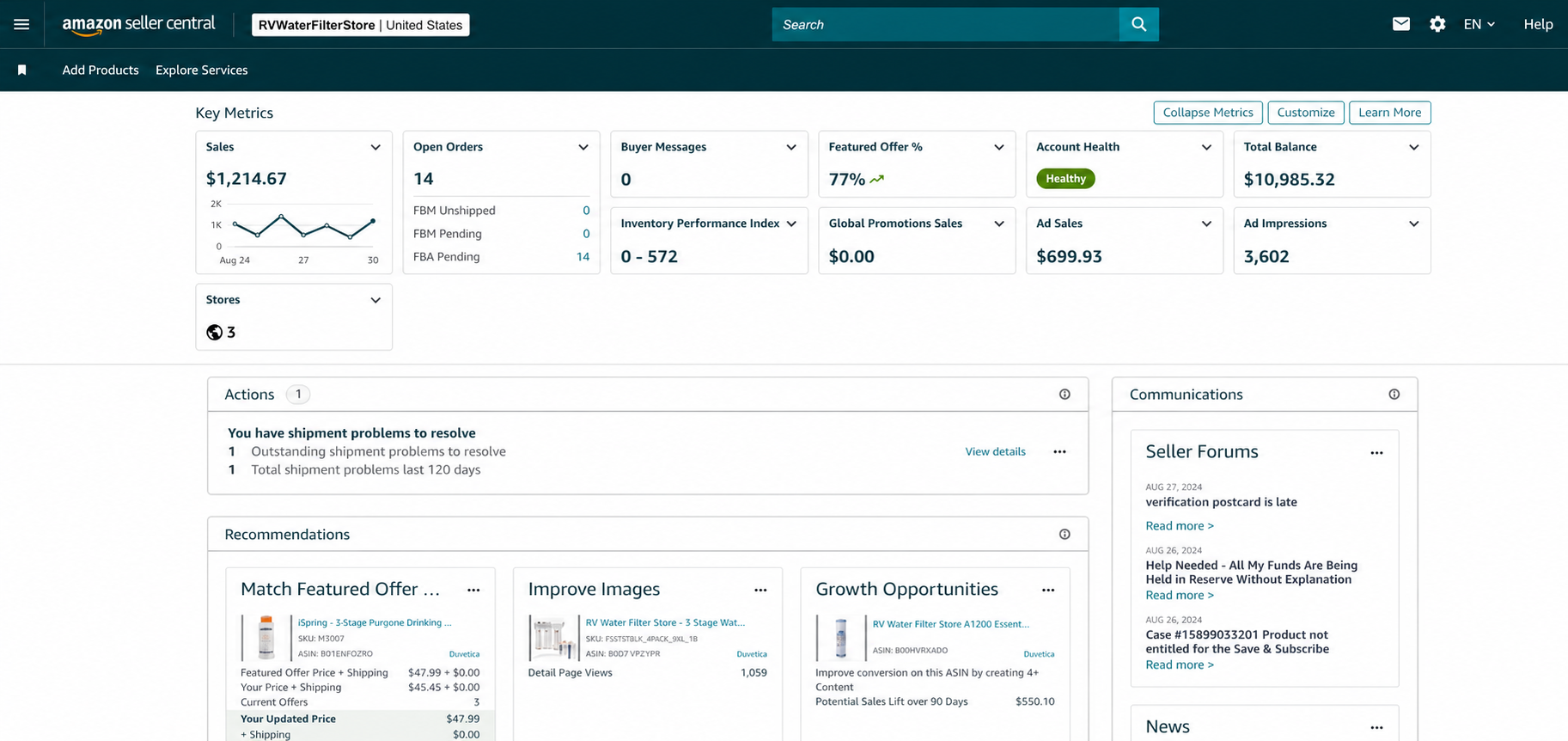Expand the Buyer Messages metric card

tap(791, 147)
